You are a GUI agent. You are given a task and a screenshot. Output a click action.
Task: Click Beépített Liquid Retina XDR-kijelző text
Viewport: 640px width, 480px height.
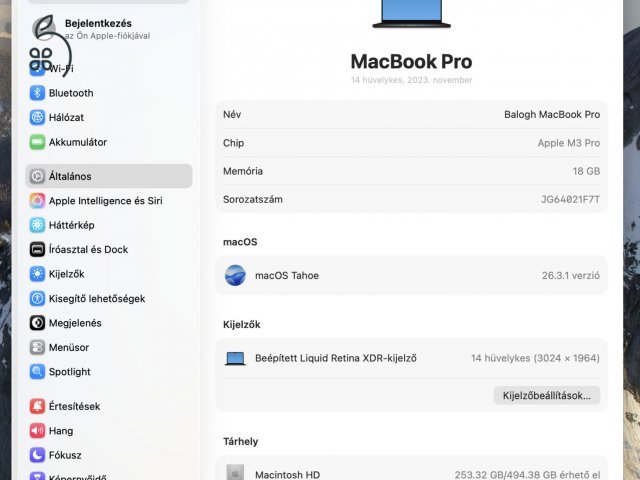(336, 358)
